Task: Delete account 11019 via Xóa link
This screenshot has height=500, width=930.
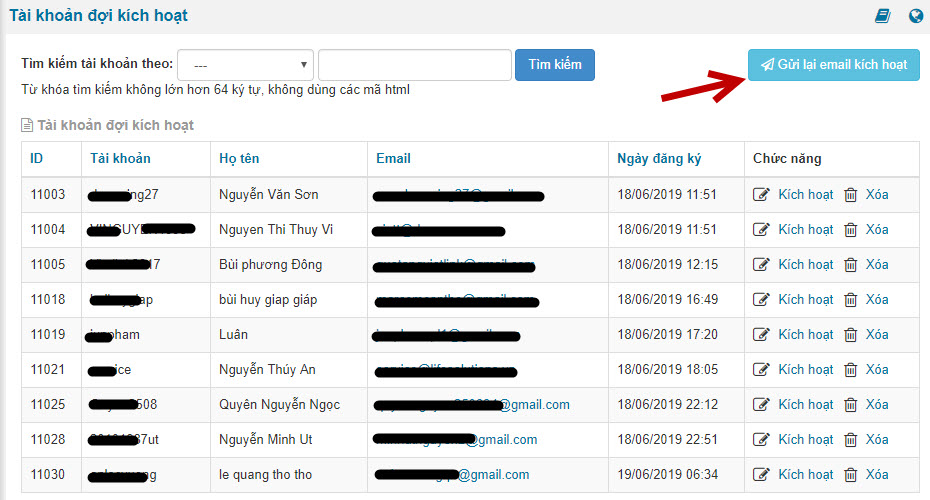Action: [x=877, y=335]
